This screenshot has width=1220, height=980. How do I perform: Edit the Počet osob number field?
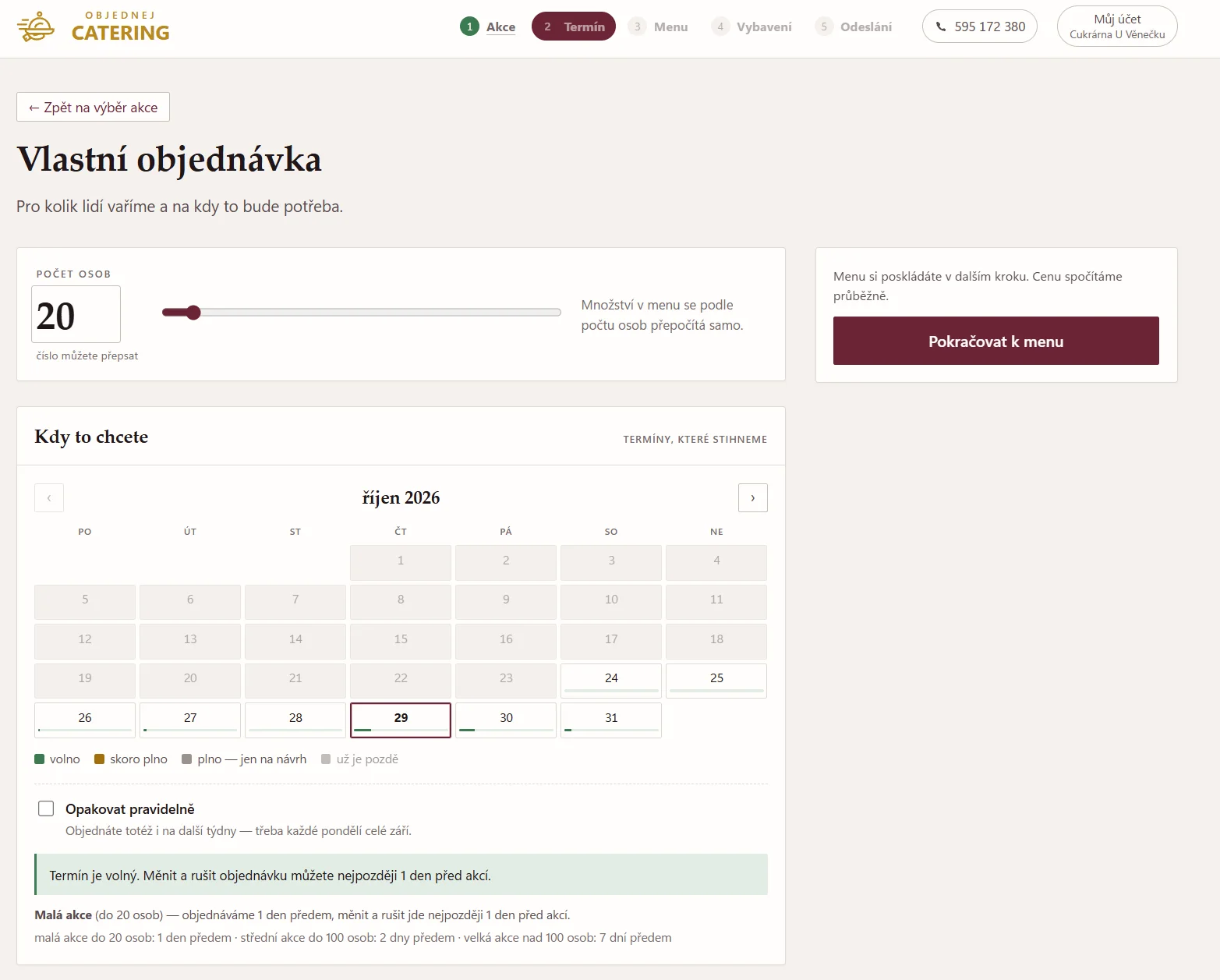pyautogui.click(x=76, y=314)
